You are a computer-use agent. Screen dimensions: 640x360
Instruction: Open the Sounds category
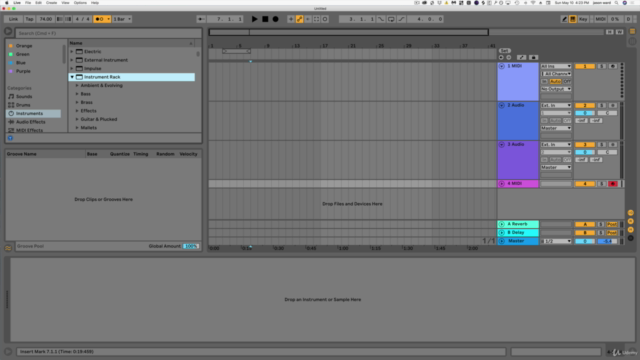tap(24, 96)
